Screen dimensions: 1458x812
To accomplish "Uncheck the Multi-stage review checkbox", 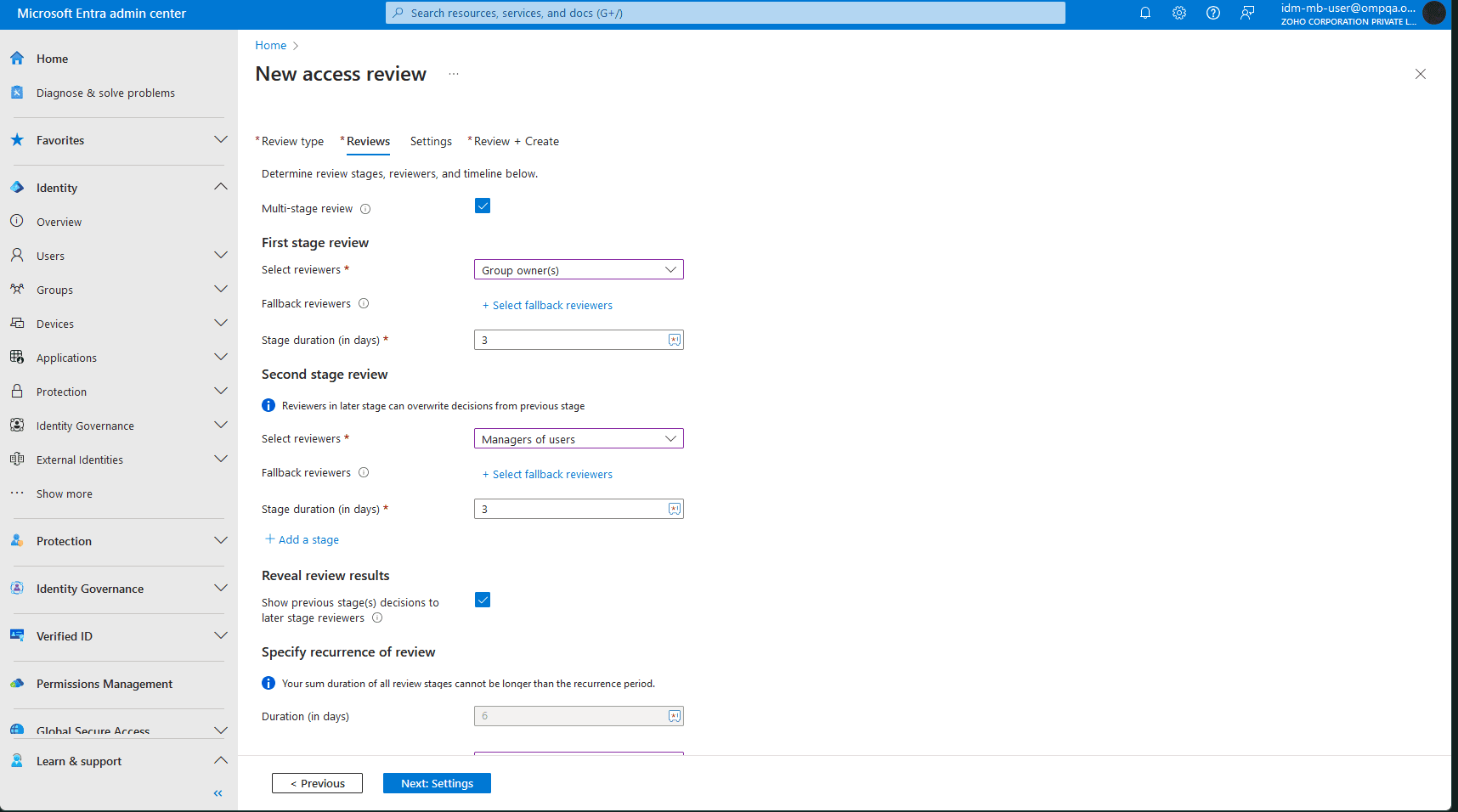I will [x=483, y=205].
